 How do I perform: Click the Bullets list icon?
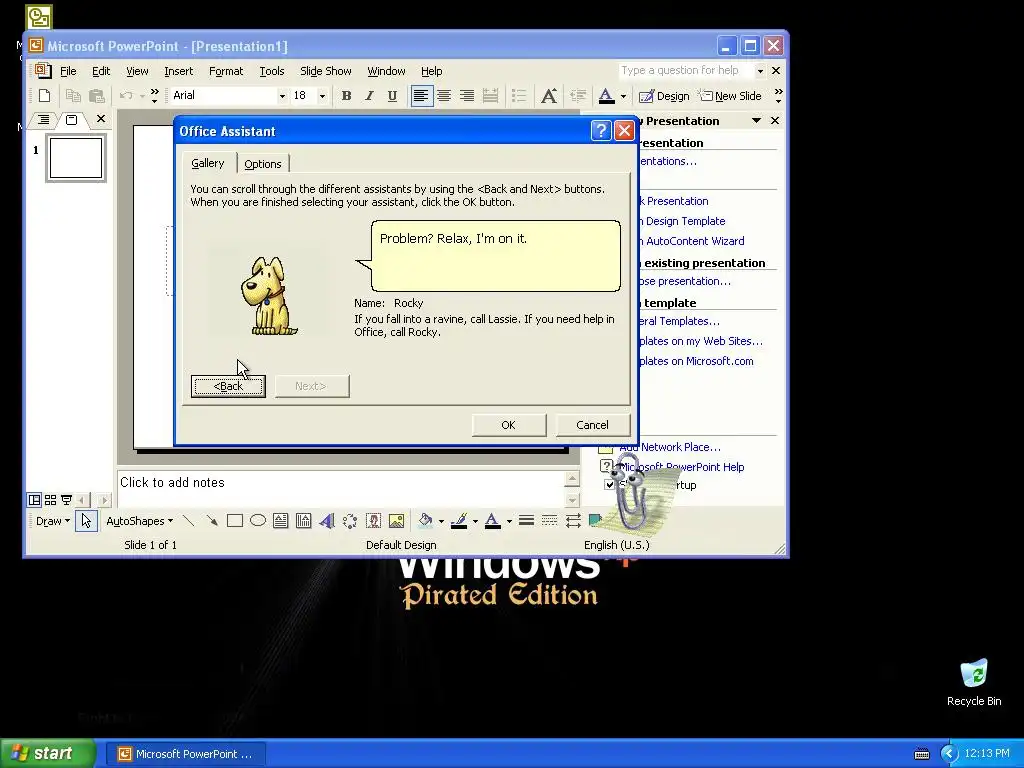pos(519,96)
